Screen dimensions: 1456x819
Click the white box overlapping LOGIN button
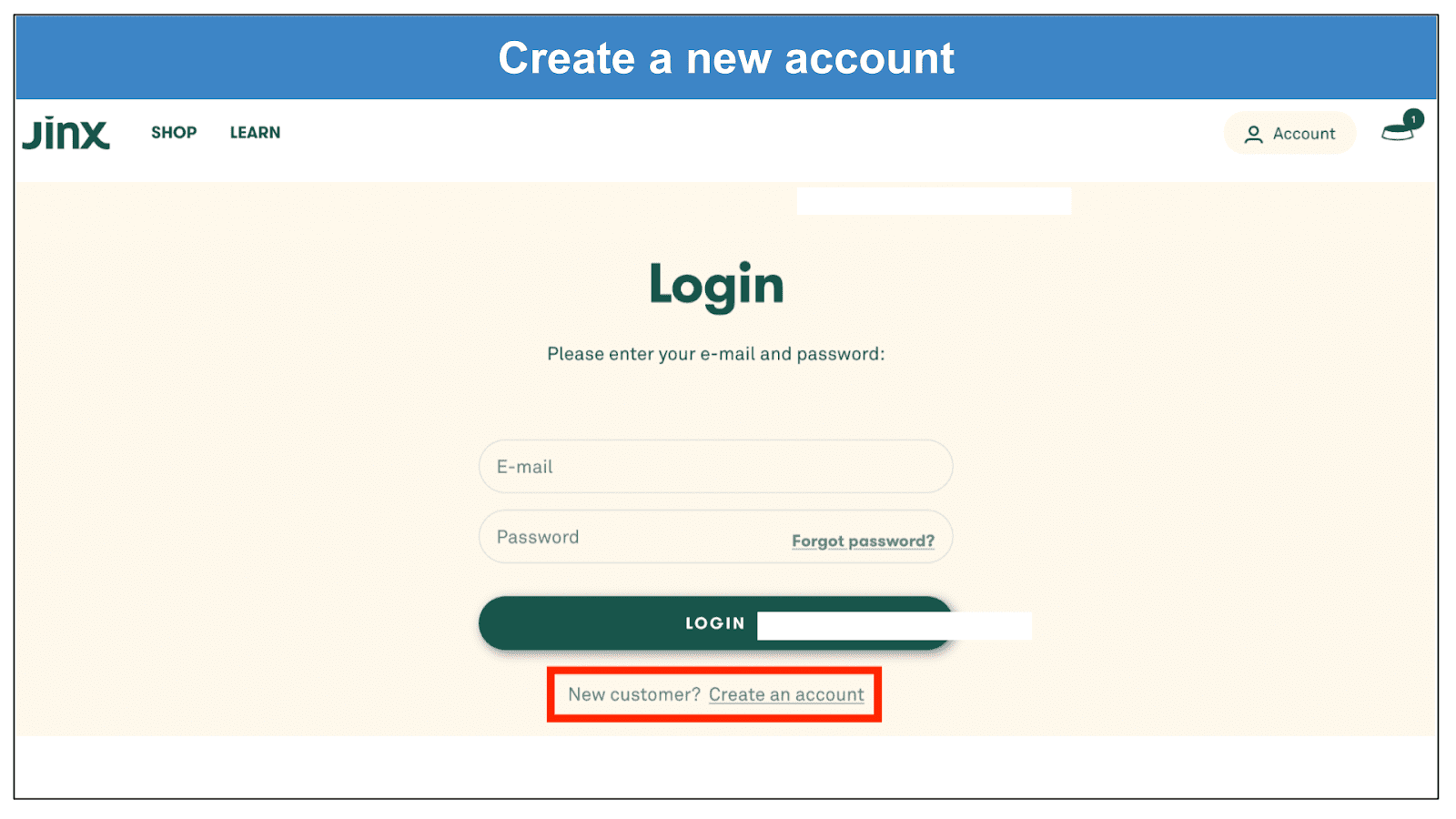pyautogui.click(x=895, y=626)
